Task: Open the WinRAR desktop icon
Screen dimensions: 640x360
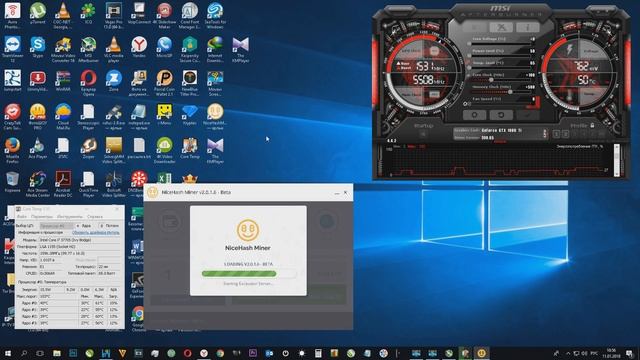Action: pyautogui.click(x=63, y=81)
